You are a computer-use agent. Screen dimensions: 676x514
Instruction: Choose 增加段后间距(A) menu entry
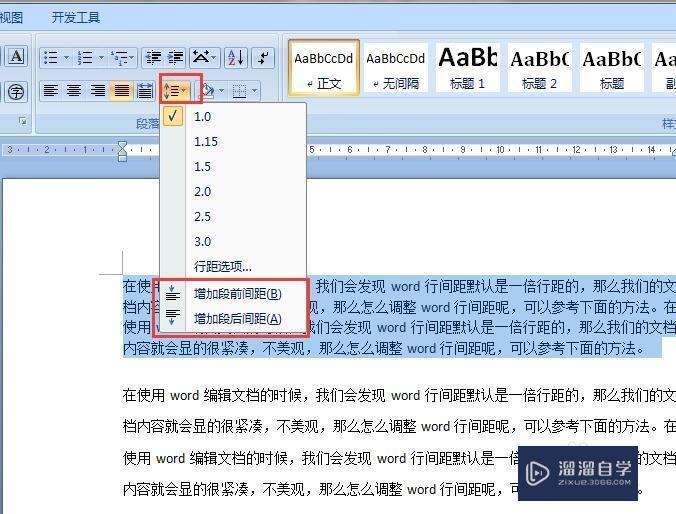tap(233, 319)
